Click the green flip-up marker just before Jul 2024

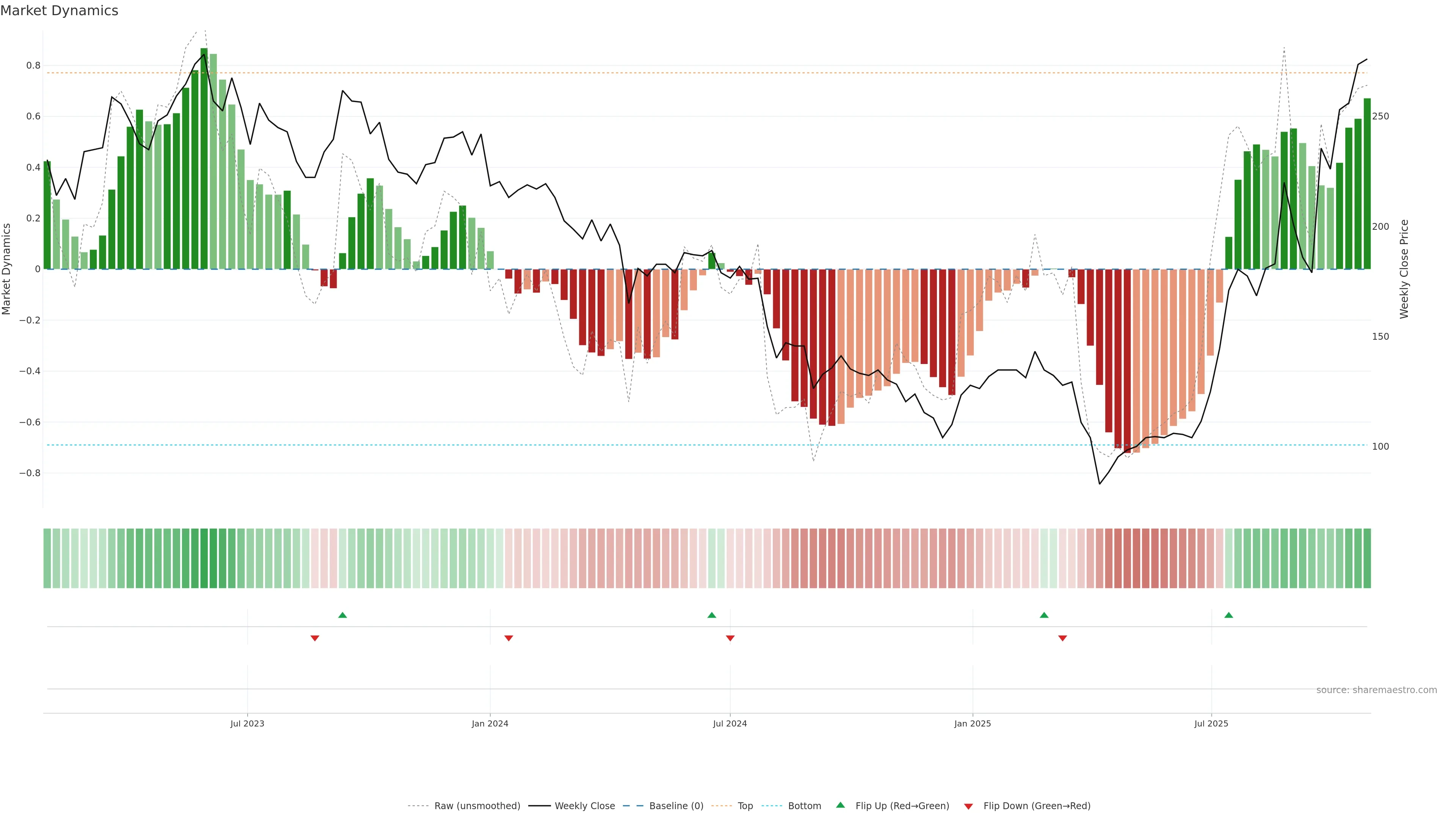[x=712, y=615]
